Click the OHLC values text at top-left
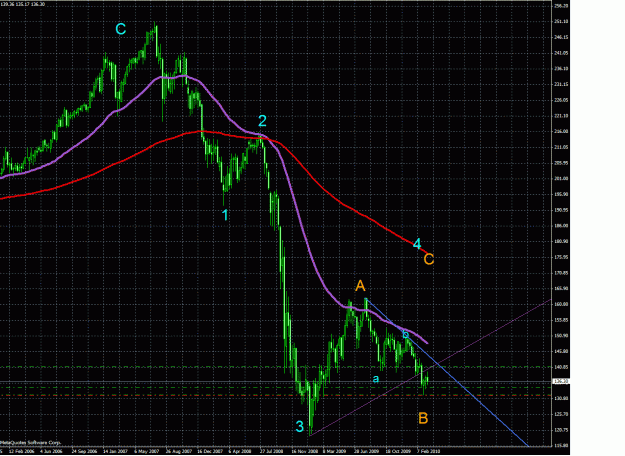Viewport: 625px width, 456px height. [x=22, y=4]
